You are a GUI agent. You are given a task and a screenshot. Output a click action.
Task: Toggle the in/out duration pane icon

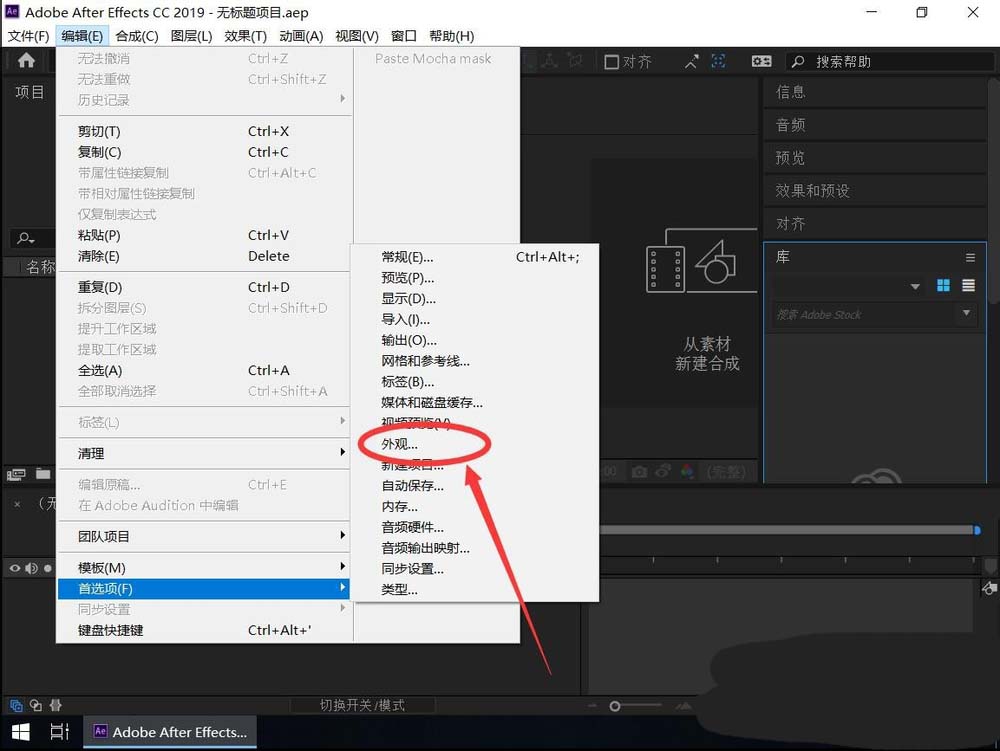56,705
